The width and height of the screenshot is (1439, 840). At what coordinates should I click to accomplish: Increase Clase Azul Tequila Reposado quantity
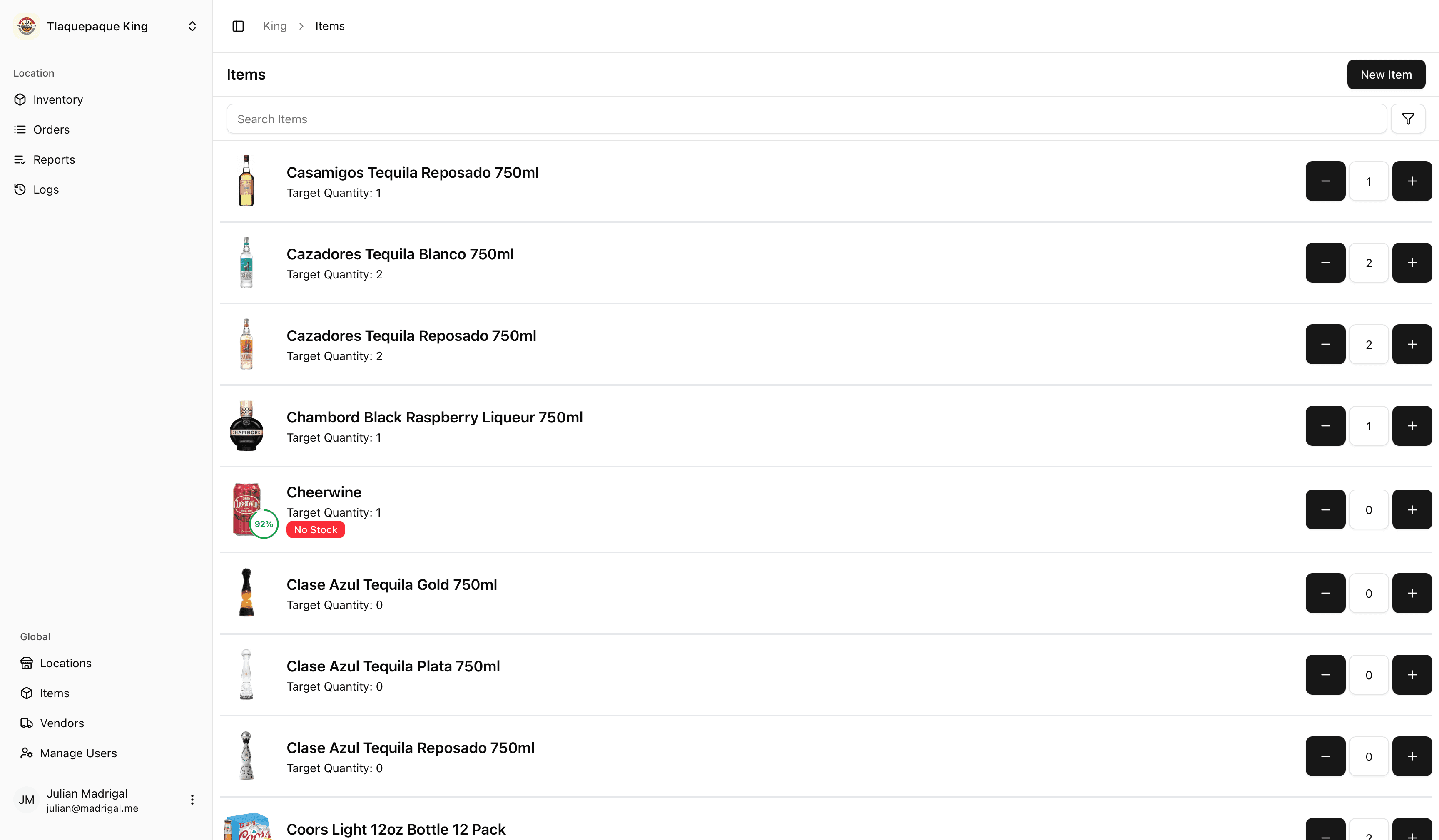pos(1412,757)
